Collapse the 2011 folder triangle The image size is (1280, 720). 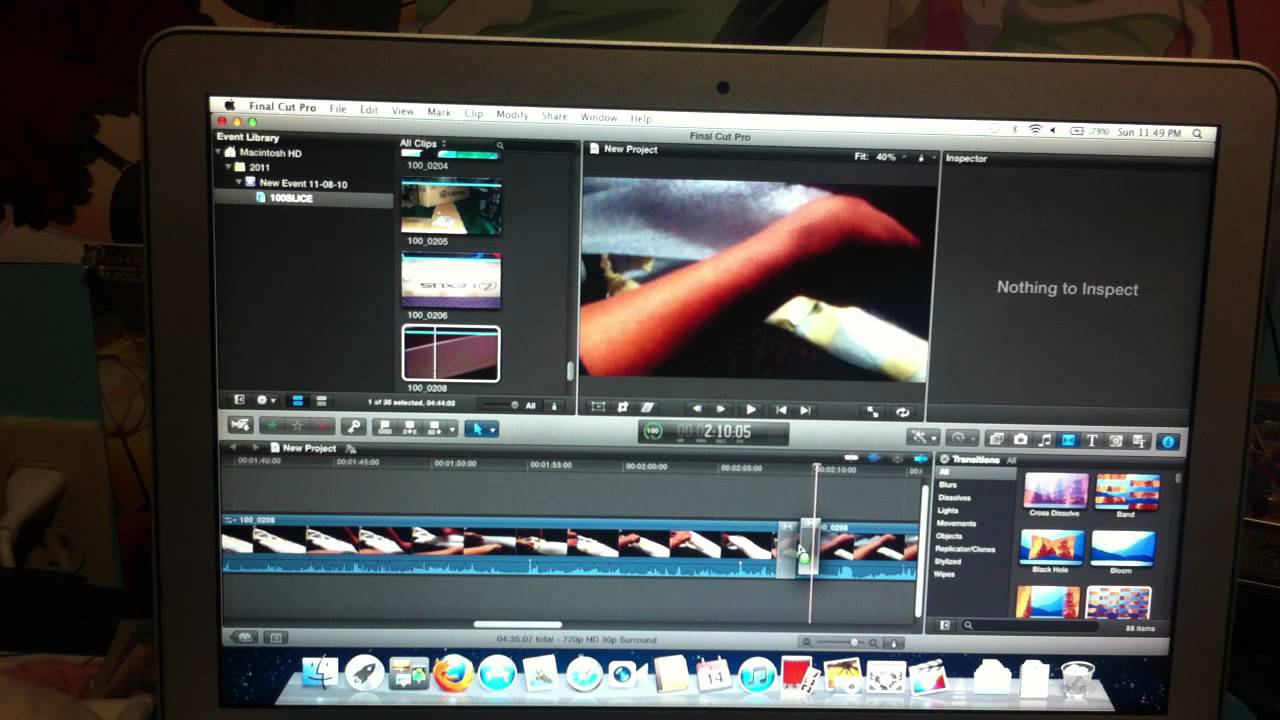pos(228,167)
